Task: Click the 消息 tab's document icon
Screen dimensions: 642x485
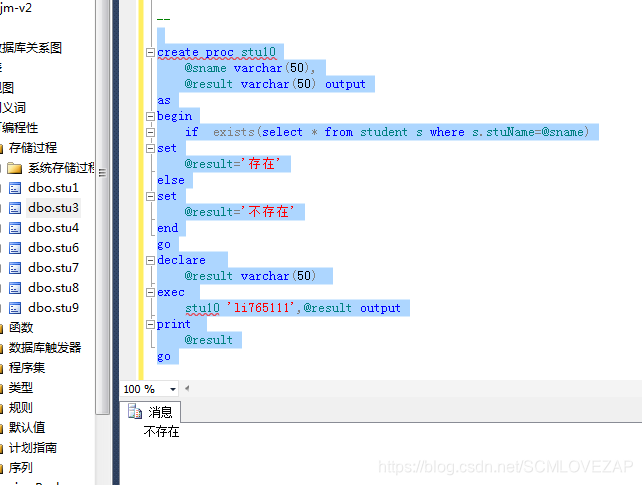Action: coord(135,411)
